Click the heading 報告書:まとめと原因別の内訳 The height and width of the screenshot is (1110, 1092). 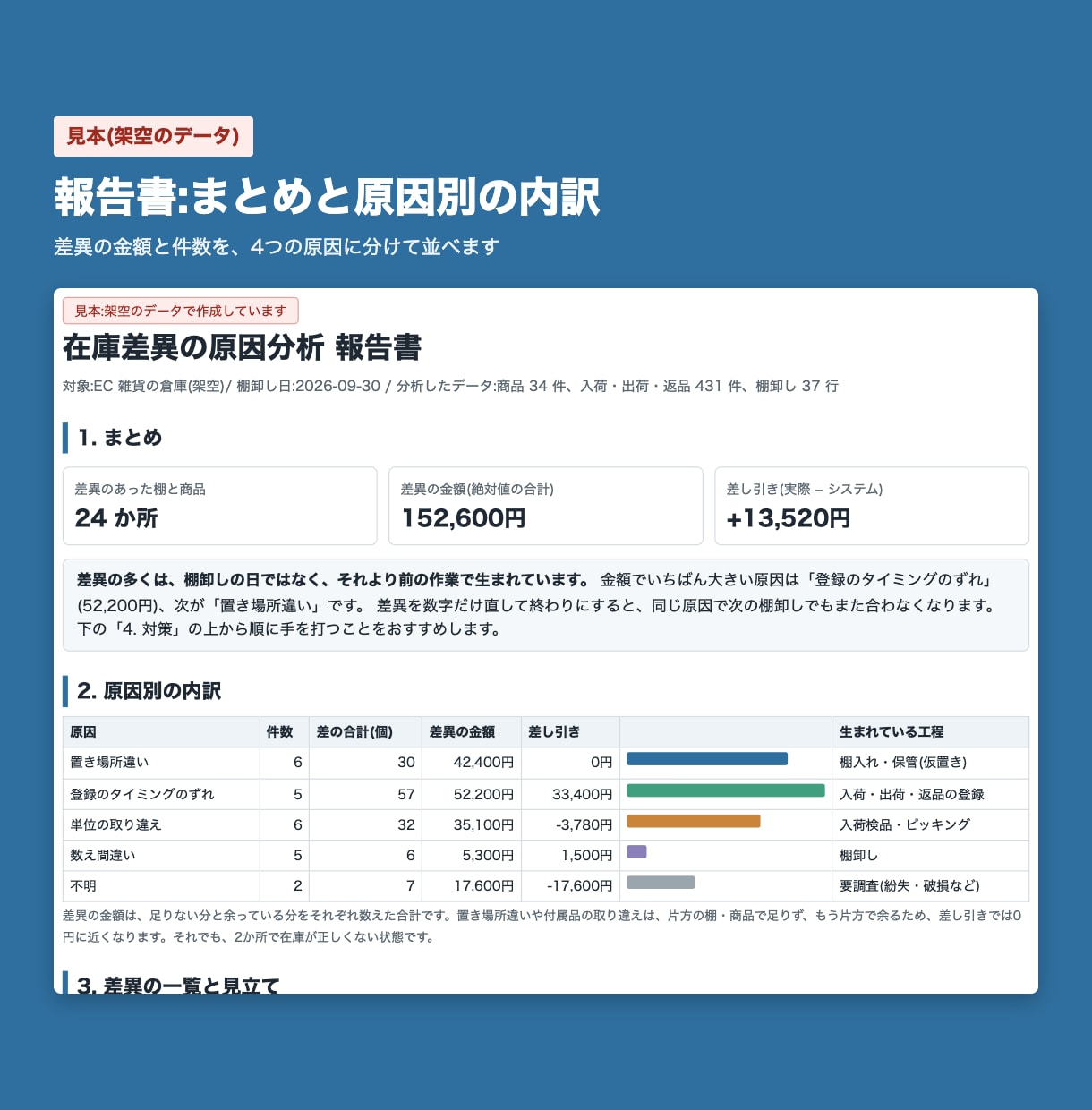tap(327, 197)
